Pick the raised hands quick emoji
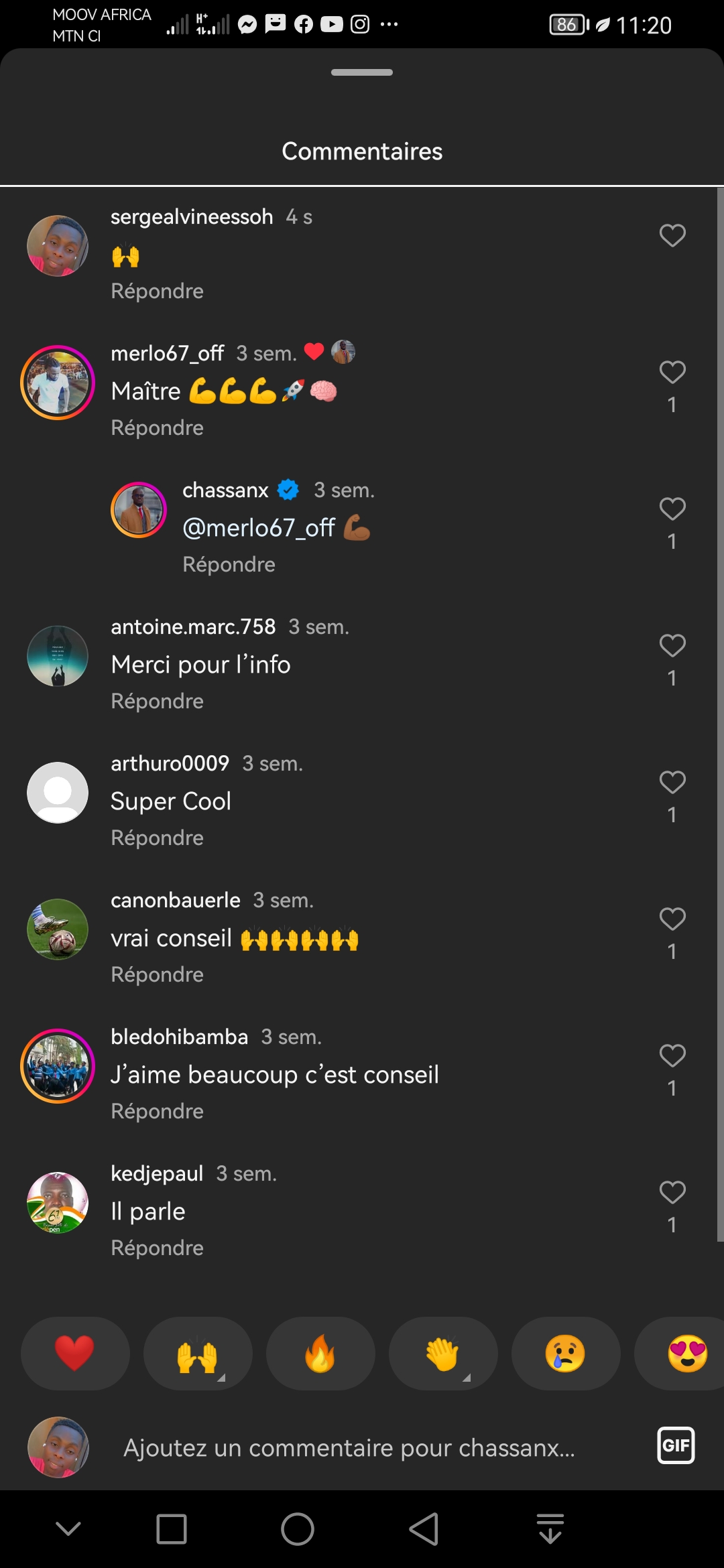724x1568 pixels. [198, 1353]
